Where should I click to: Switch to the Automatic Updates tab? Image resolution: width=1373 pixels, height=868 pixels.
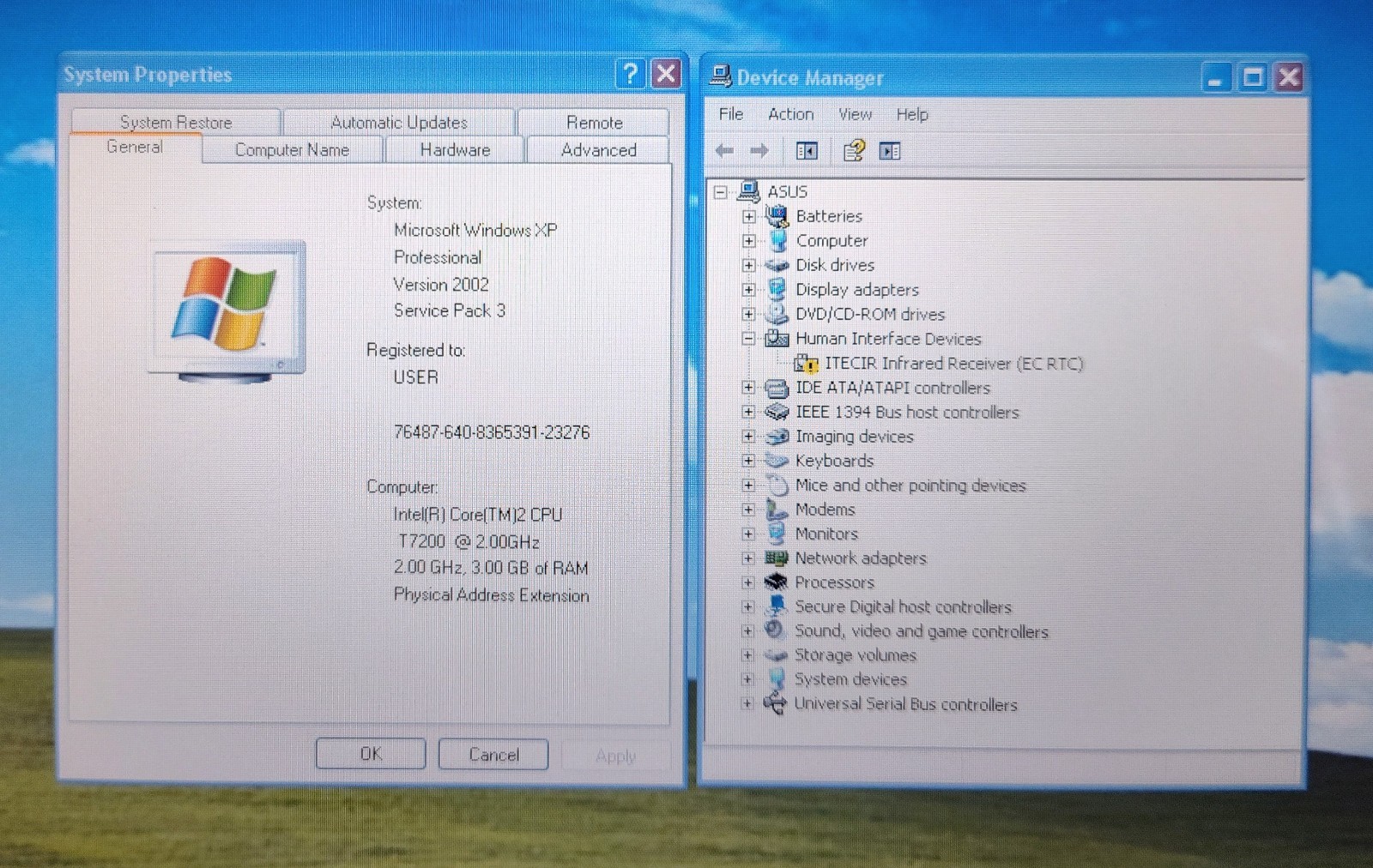399,122
